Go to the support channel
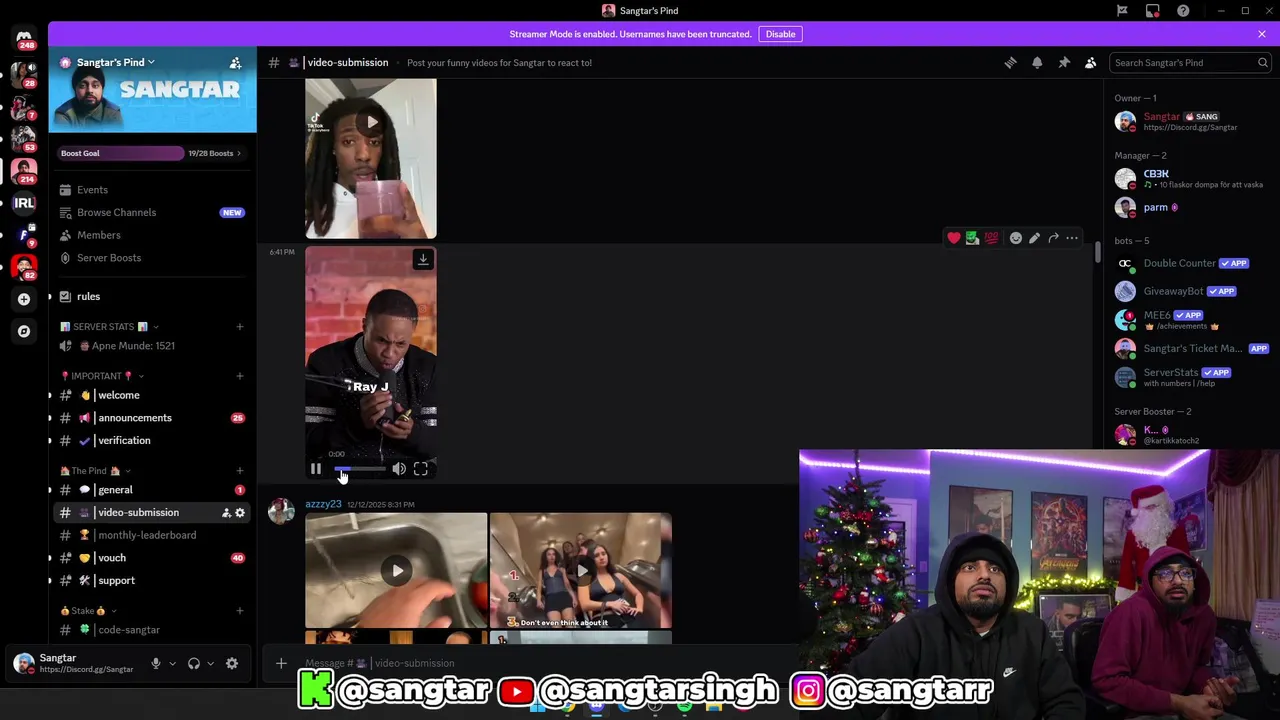This screenshot has height=720, width=1280. point(152,581)
